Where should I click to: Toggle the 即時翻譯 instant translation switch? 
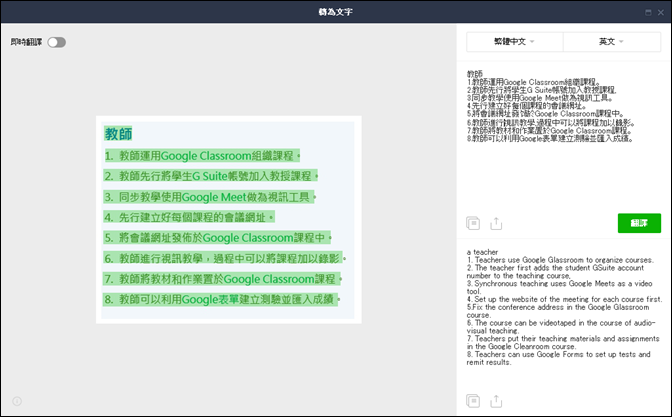click(57, 42)
